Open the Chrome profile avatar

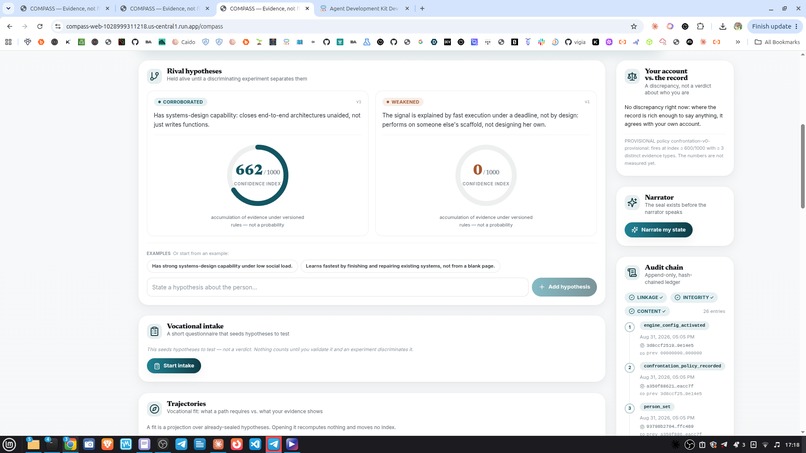tap(738, 26)
